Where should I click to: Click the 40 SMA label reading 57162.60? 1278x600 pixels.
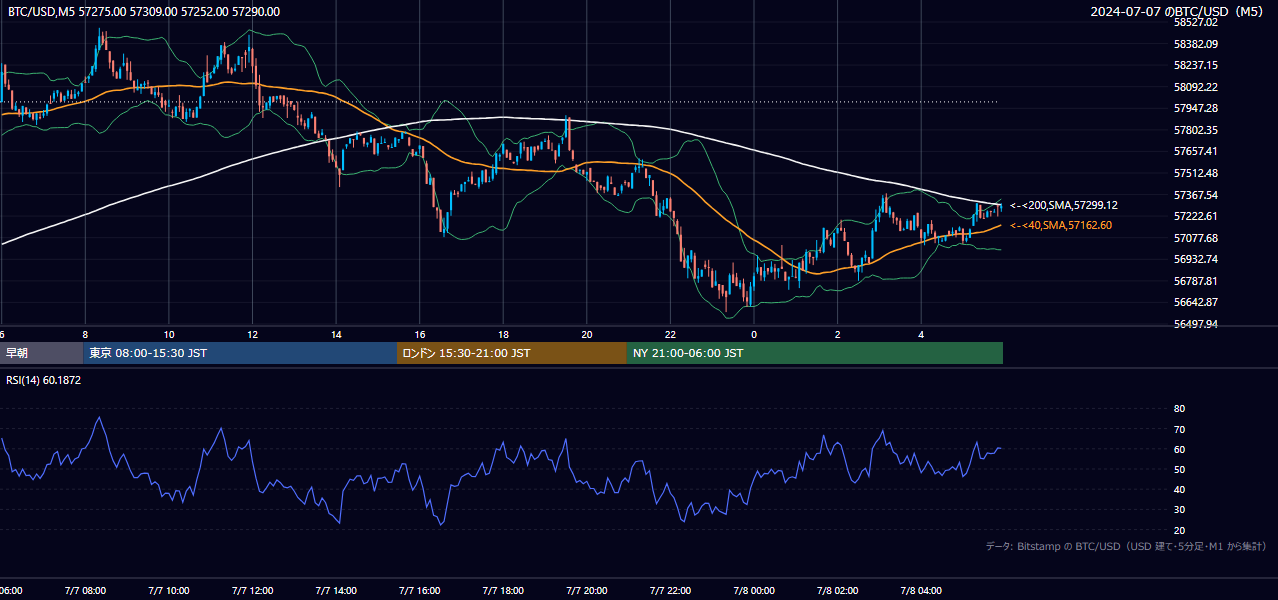(1061, 225)
